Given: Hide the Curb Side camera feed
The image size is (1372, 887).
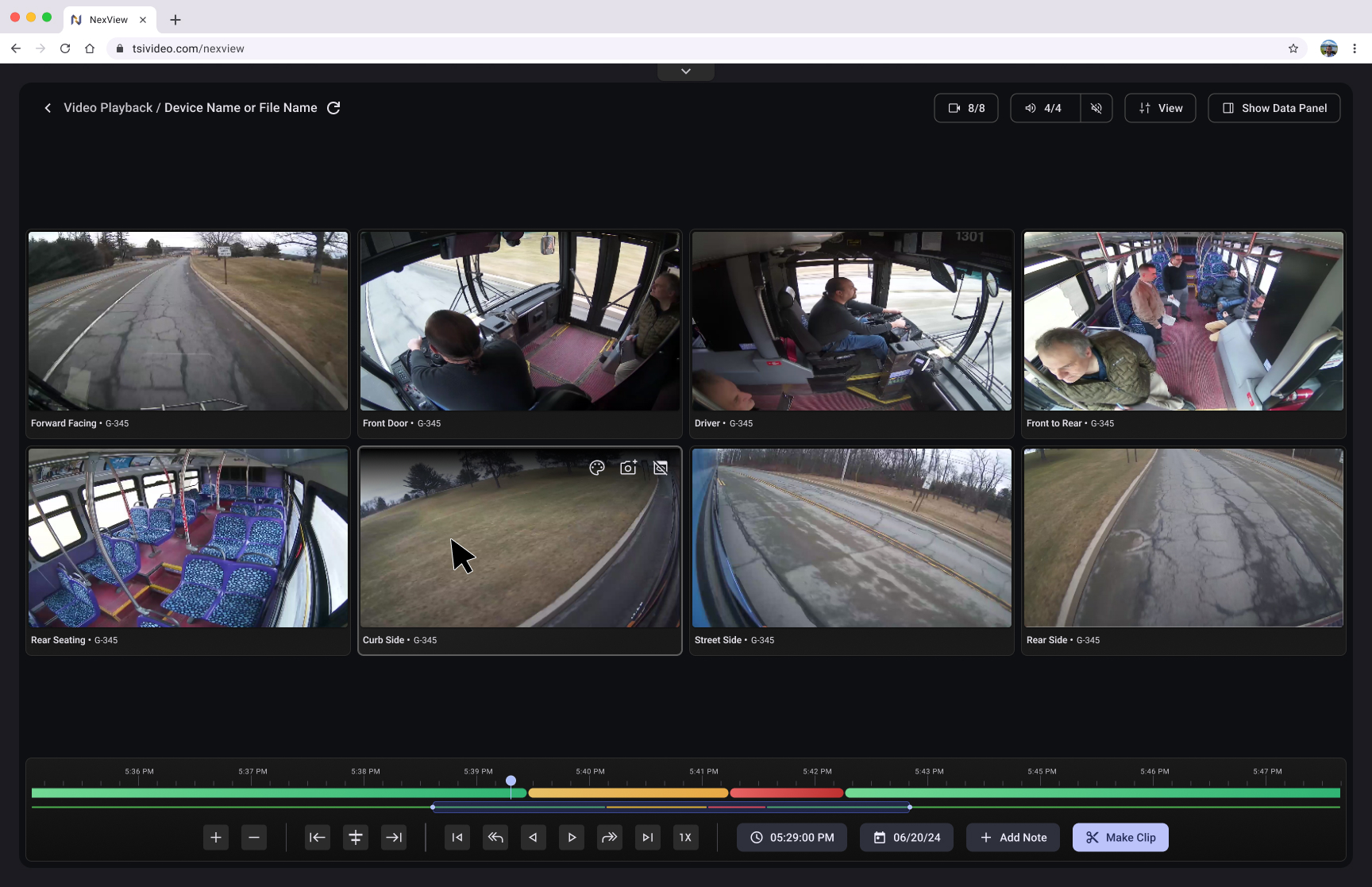Looking at the screenshot, I should 660,468.
